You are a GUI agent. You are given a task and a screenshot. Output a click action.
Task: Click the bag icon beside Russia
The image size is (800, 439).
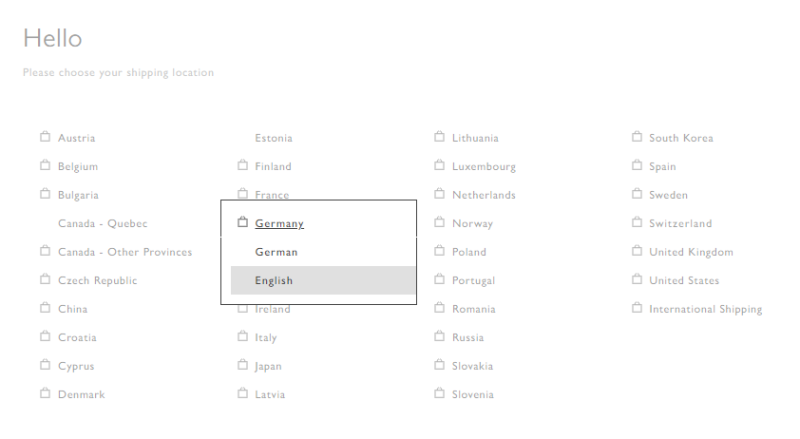(x=439, y=337)
